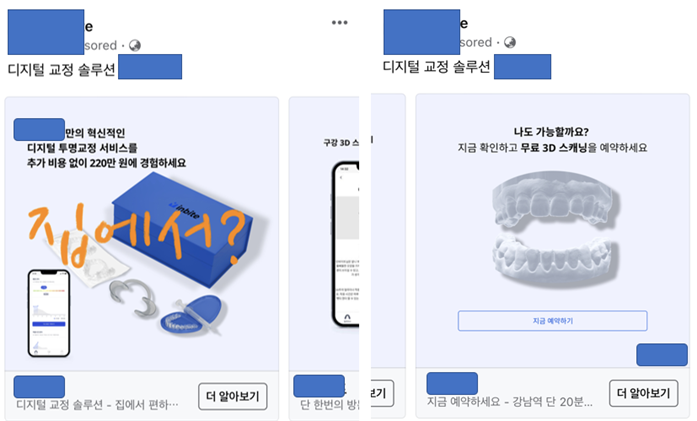Open the three-dot post options menu
The height and width of the screenshot is (421, 697).
tap(339, 23)
